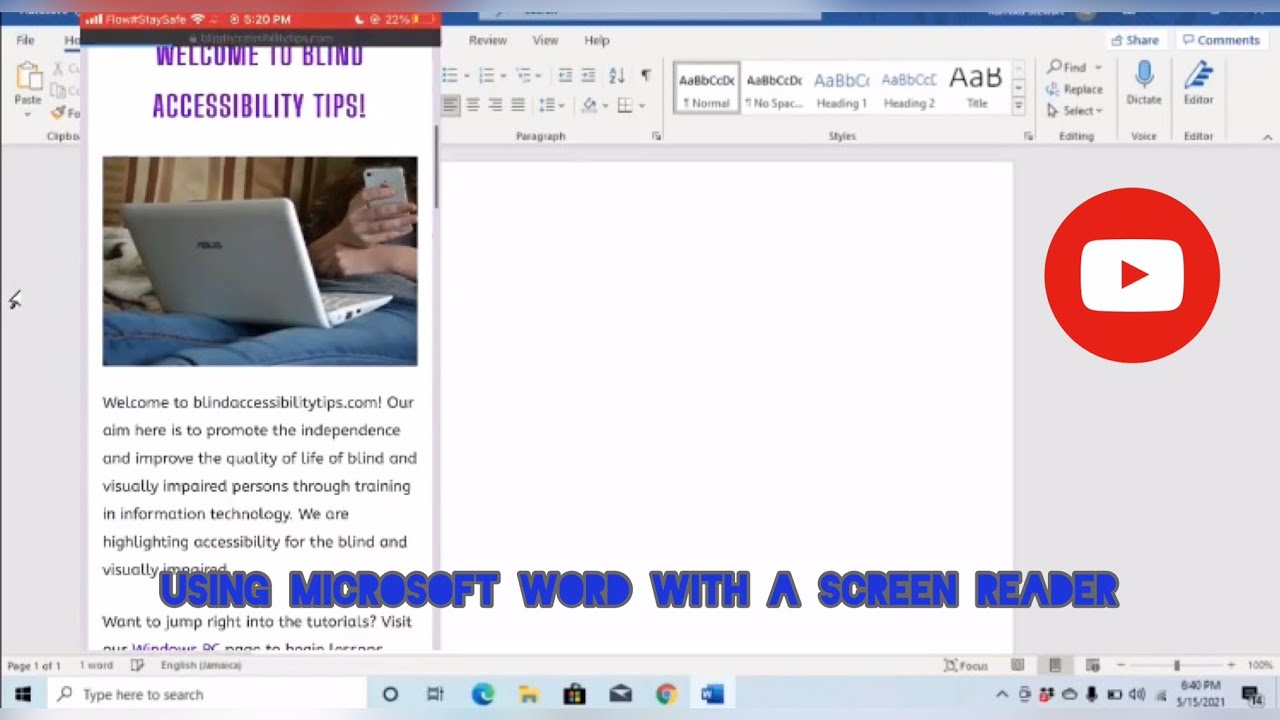Show hidden system tray icons

pos(1002,694)
